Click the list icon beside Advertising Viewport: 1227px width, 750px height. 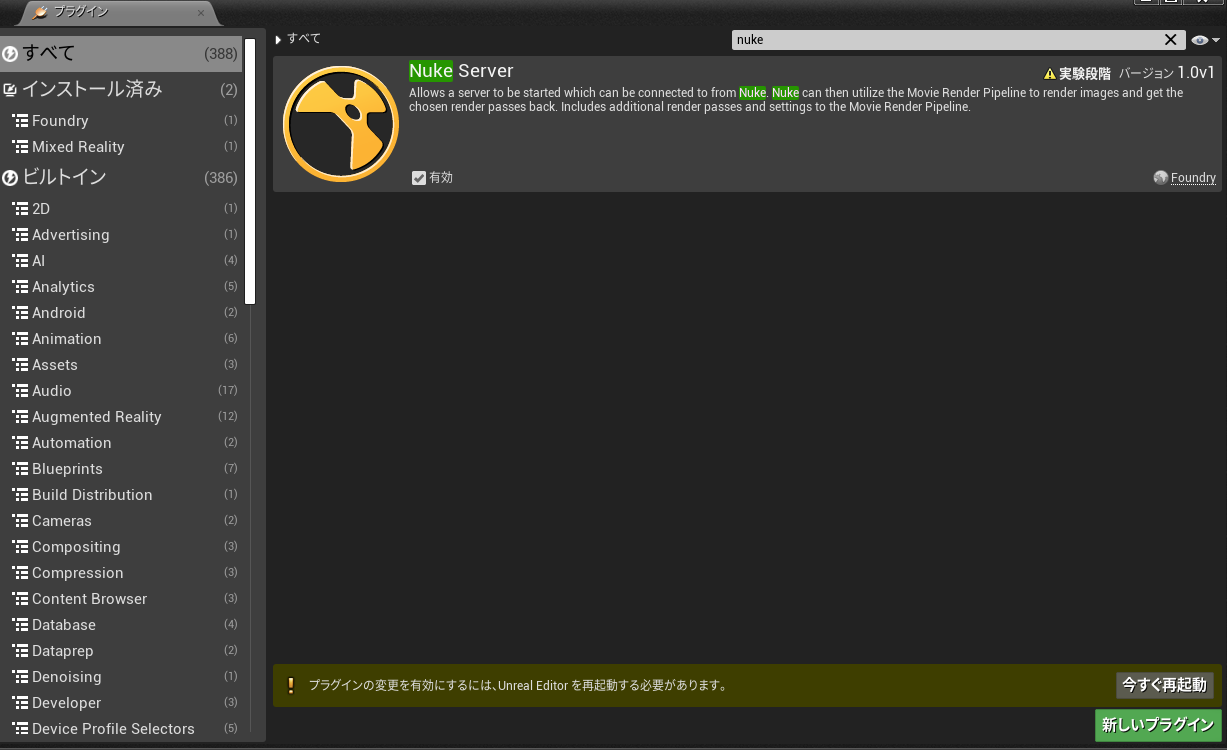[20, 235]
